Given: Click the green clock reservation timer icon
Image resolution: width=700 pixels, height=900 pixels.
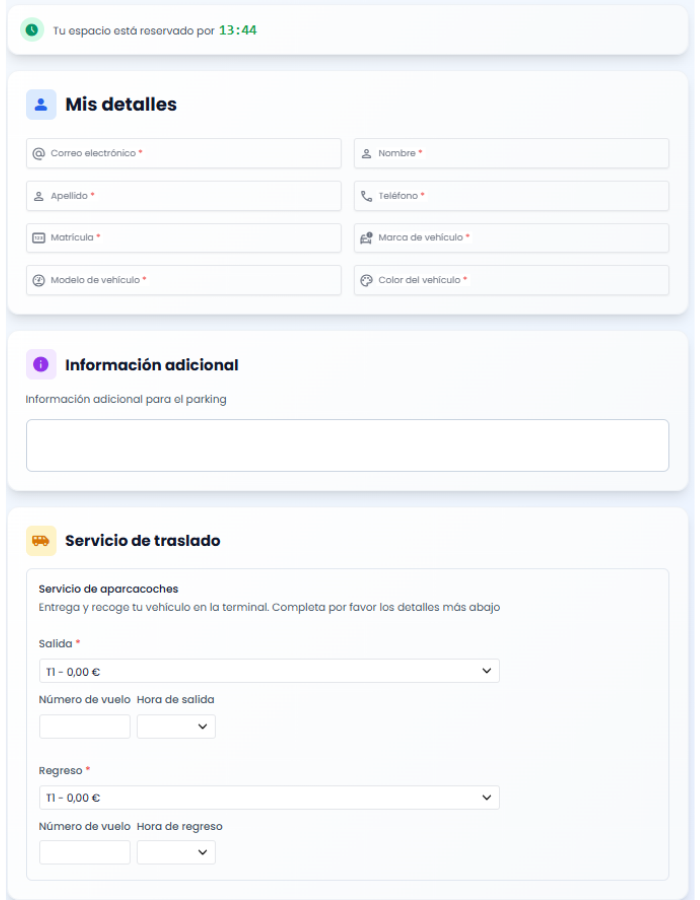Looking at the screenshot, I should [x=32, y=30].
